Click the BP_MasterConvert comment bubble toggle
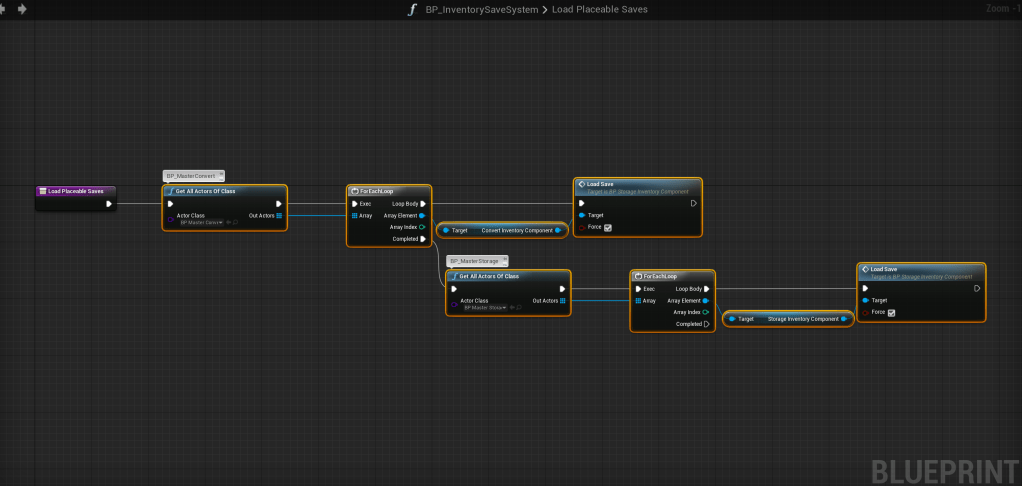The height and width of the screenshot is (486, 1022). pos(221,175)
